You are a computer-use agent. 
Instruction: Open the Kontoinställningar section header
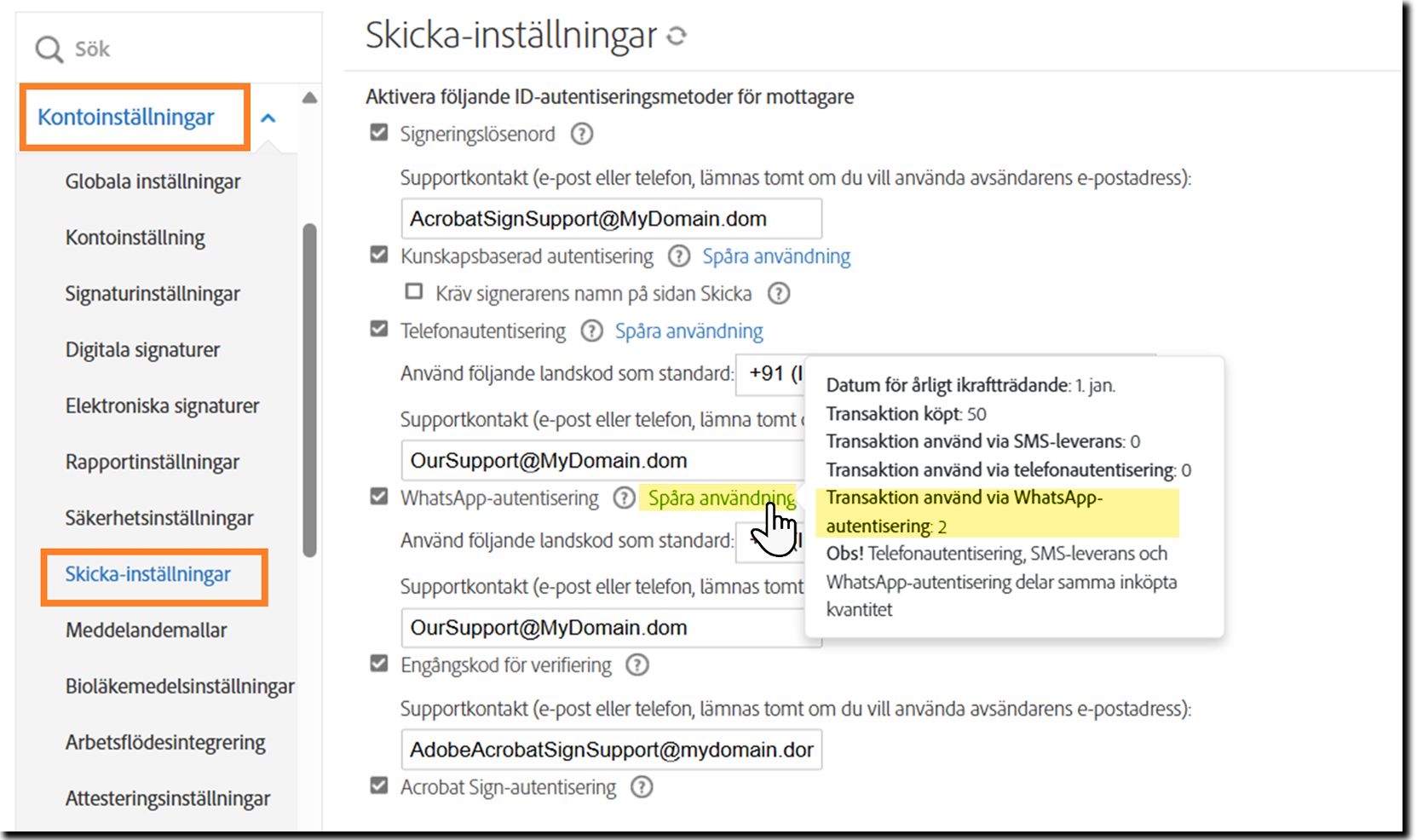126,118
